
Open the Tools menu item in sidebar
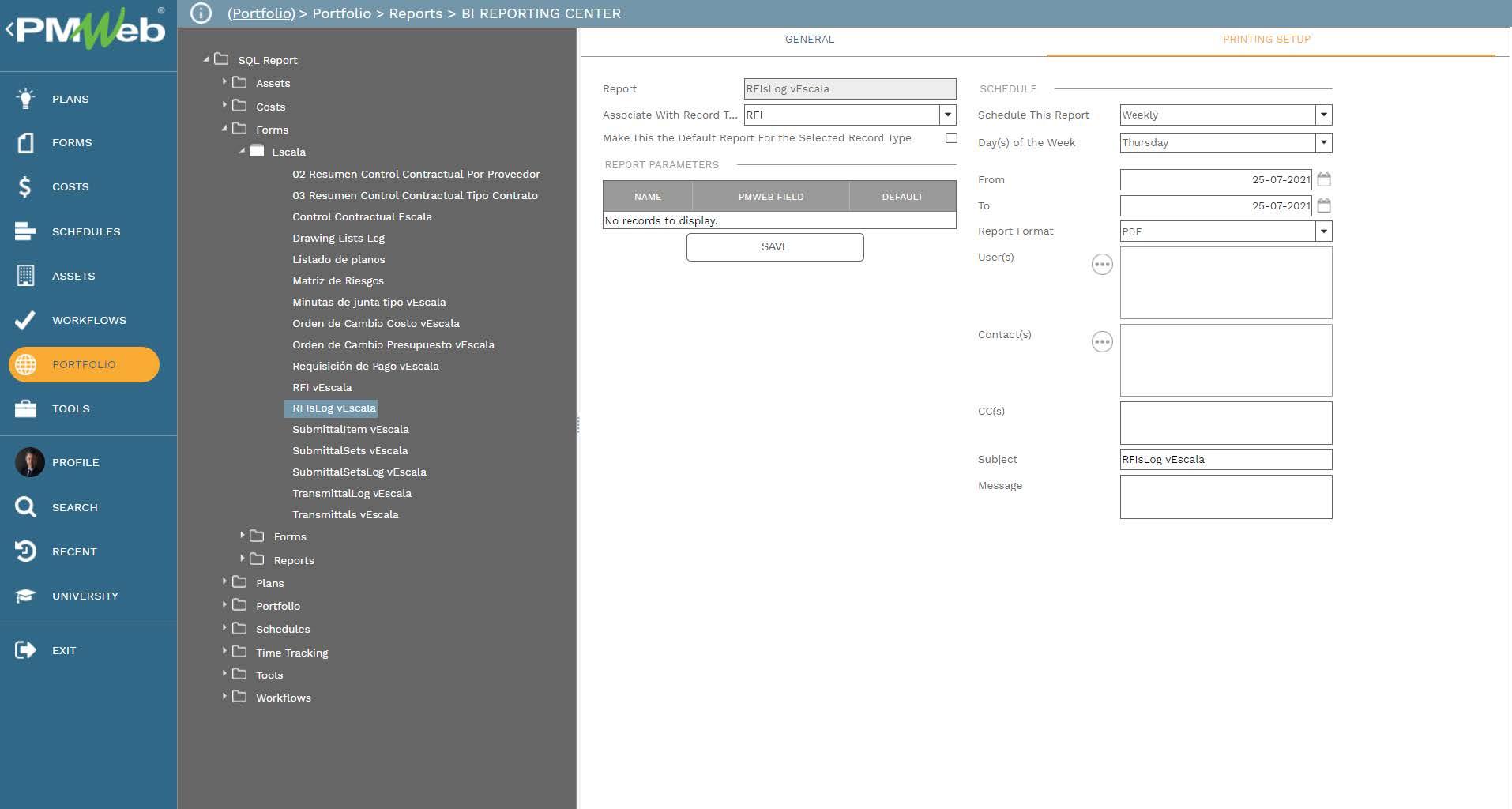click(x=71, y=408)
